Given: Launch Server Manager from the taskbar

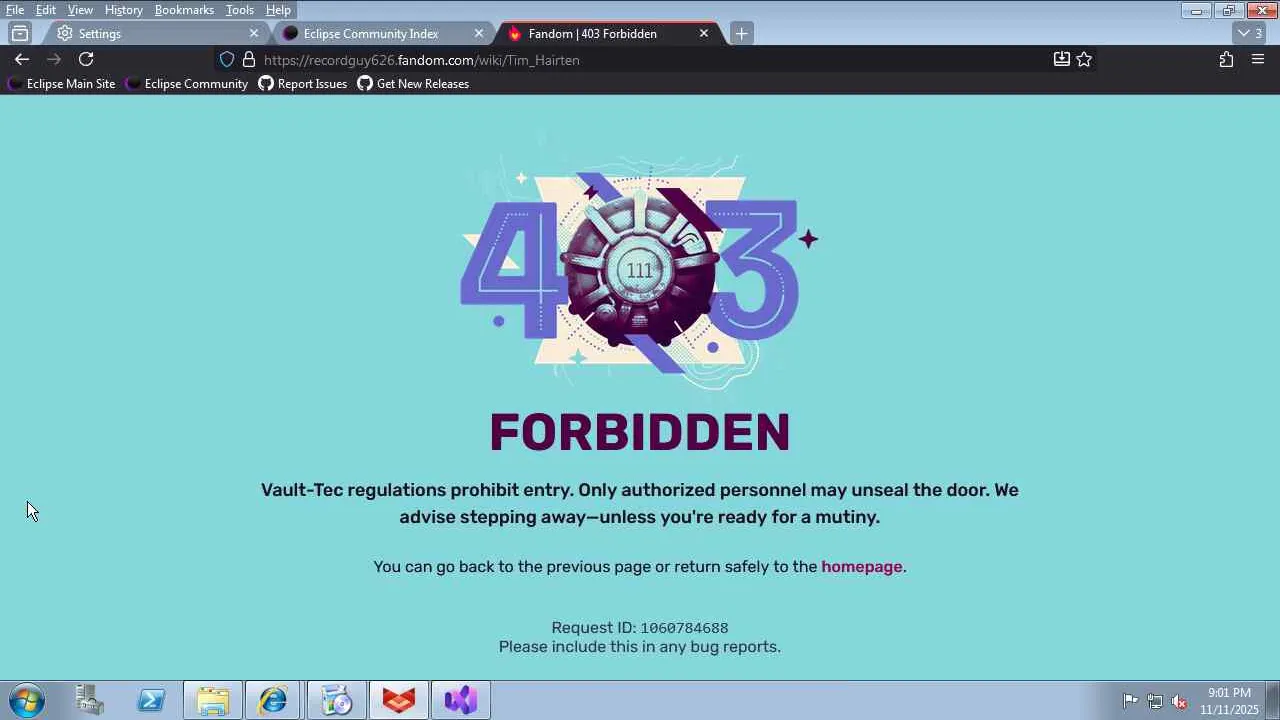Looking at the screenshot, I should click(89, 700).
